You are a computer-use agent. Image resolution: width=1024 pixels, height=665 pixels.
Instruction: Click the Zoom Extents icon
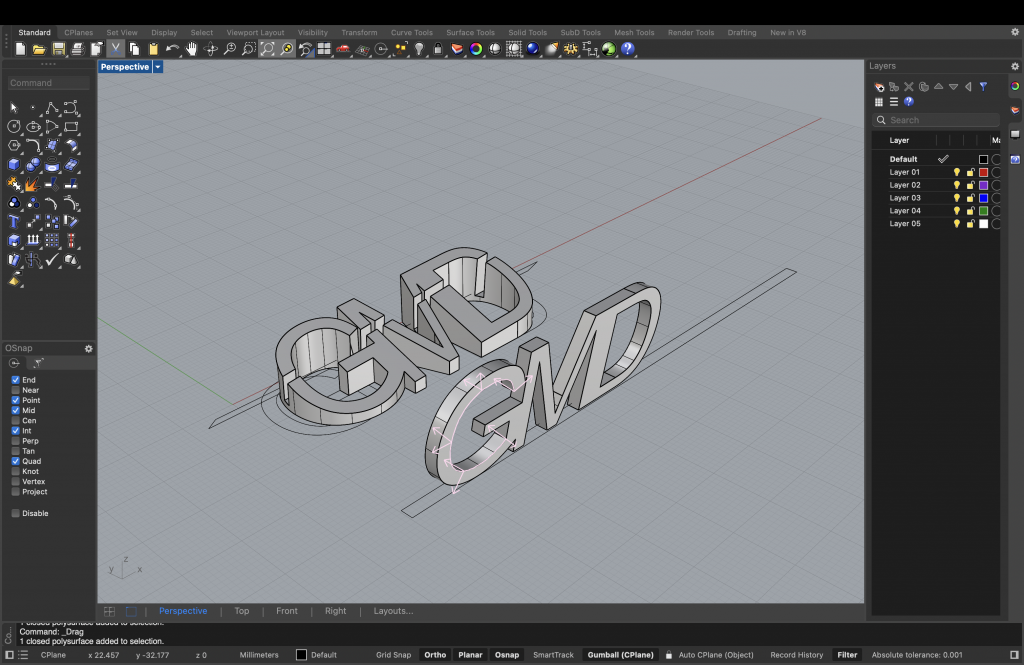click(x=268, y=49)
